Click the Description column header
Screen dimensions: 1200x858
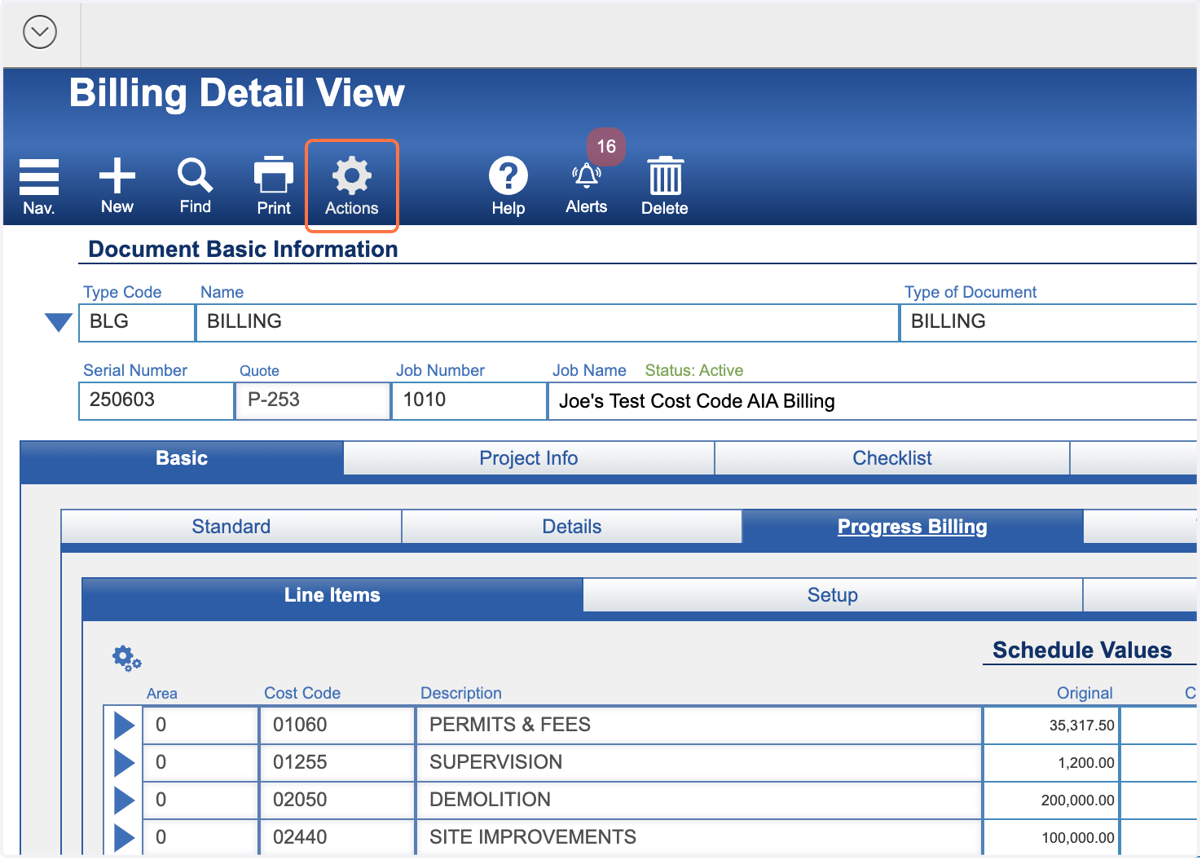pyautogui.click(x=461, y=693)
